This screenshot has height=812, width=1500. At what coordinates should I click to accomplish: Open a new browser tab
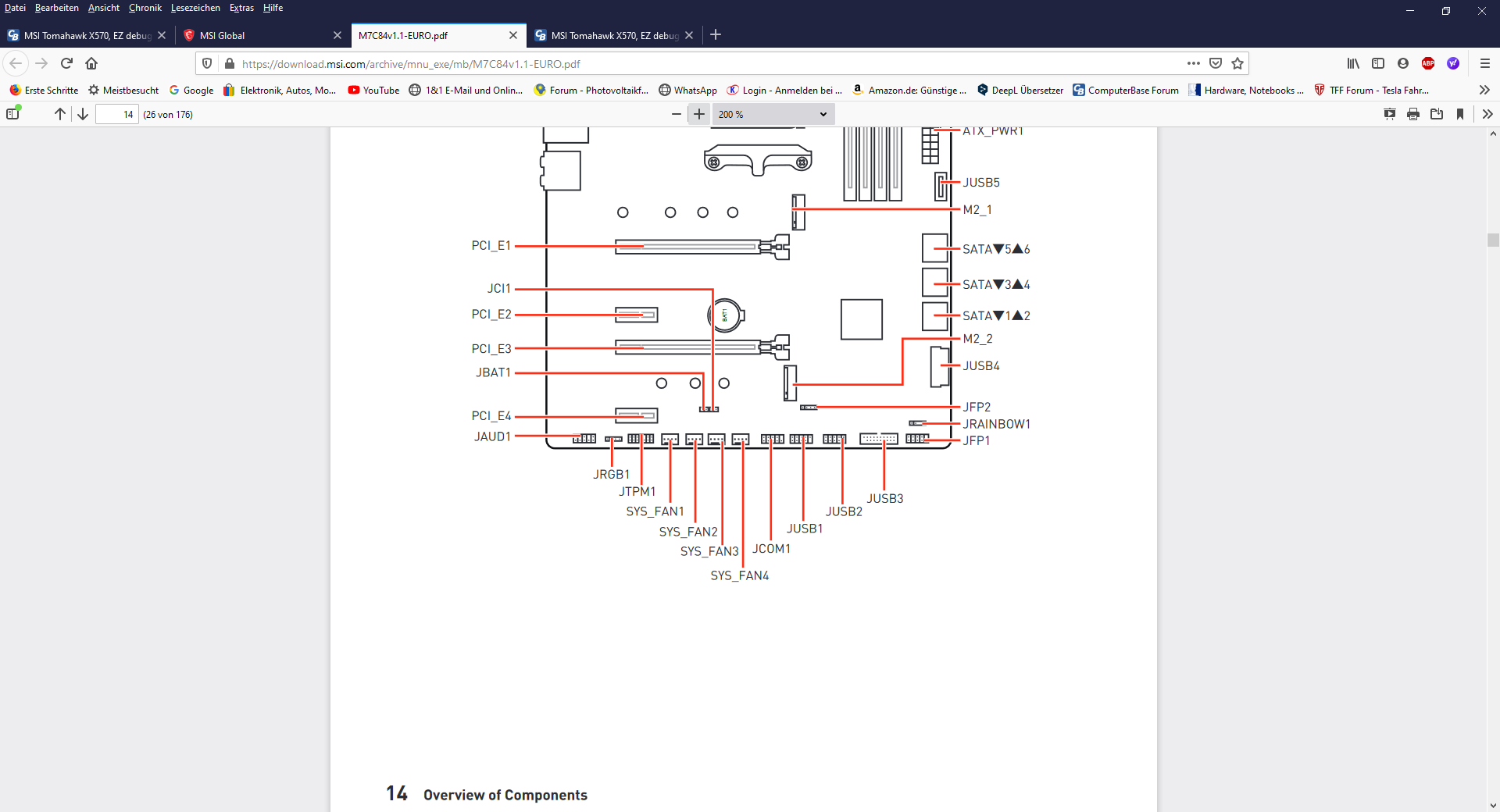pos(716,34)
